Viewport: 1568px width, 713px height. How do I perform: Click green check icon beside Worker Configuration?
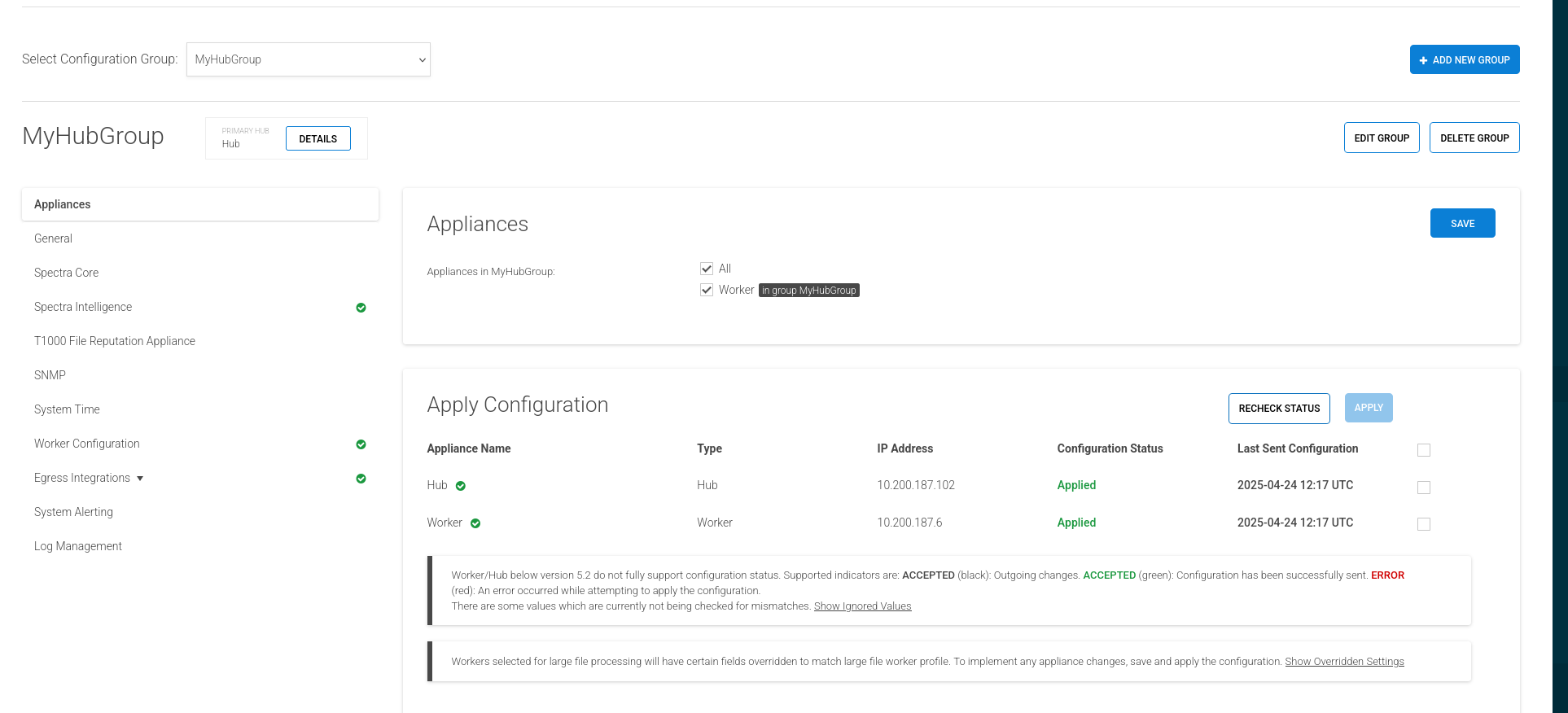click(x=361, y=444)
